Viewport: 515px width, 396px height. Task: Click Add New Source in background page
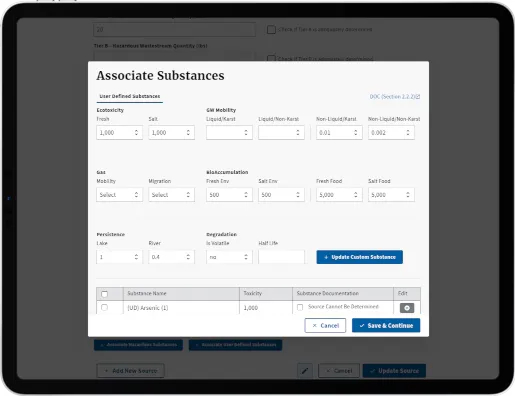[x=130, y=371]
